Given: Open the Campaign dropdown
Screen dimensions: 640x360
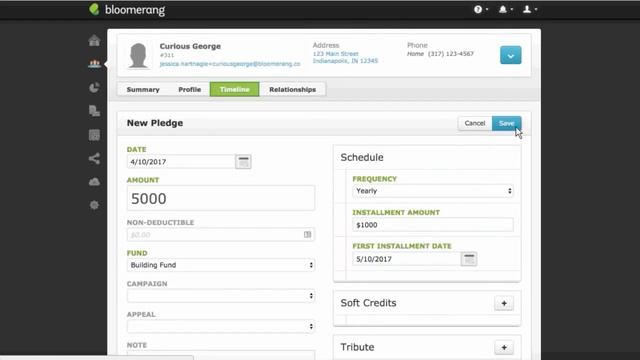Looking at the screenshot, I should point(221,296).
